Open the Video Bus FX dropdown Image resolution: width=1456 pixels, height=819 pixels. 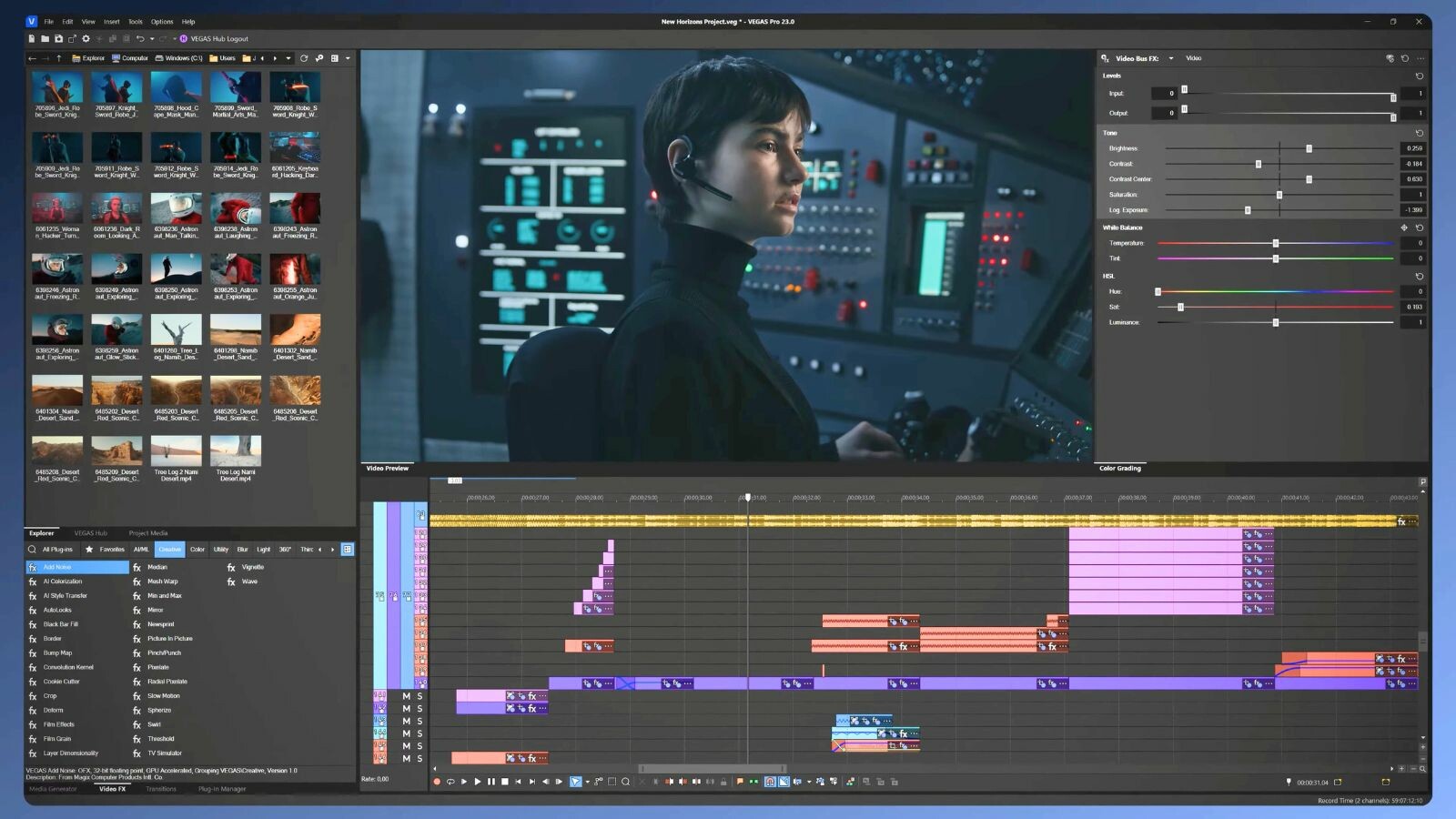pos(1171,58)
